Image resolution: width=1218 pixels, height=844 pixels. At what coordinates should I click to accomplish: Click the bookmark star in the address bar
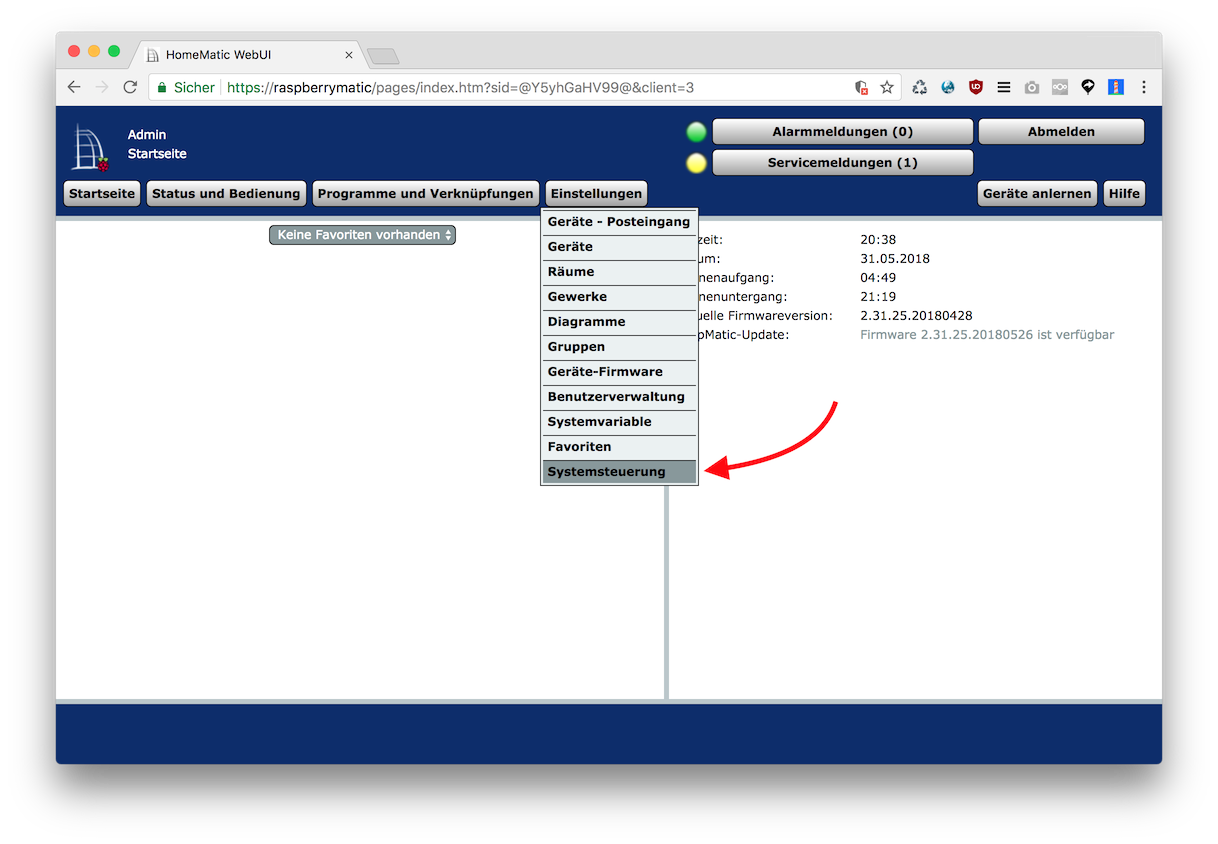coord(887,88)
